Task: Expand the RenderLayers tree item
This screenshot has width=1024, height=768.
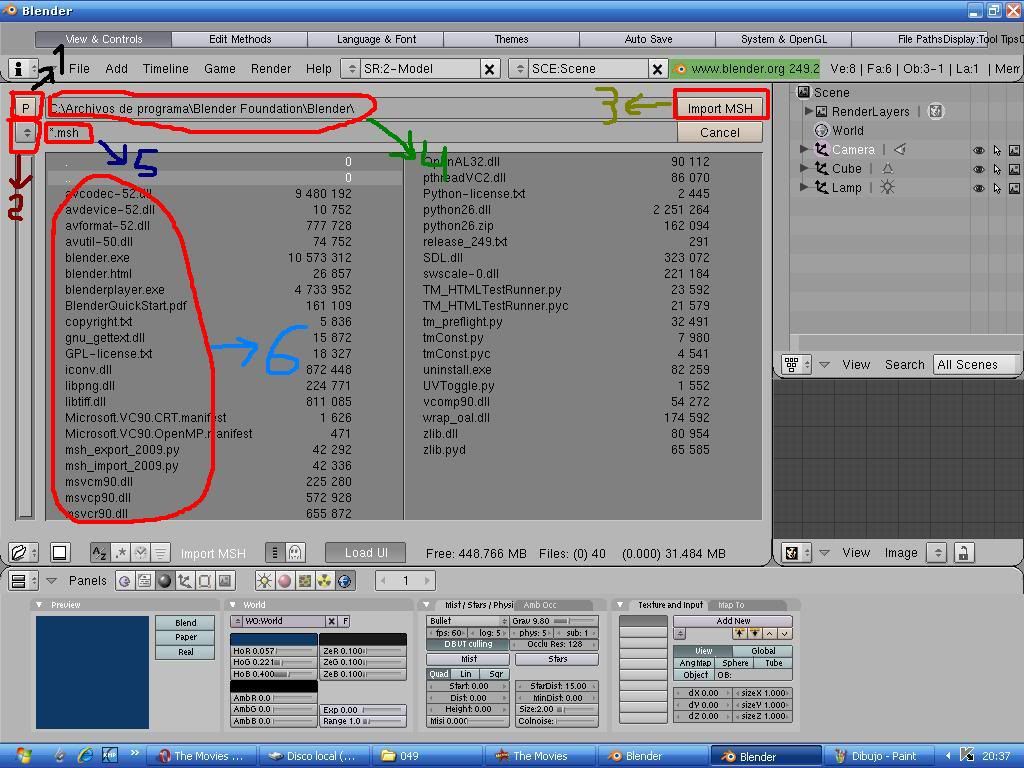Action: (x=808, y=111)
